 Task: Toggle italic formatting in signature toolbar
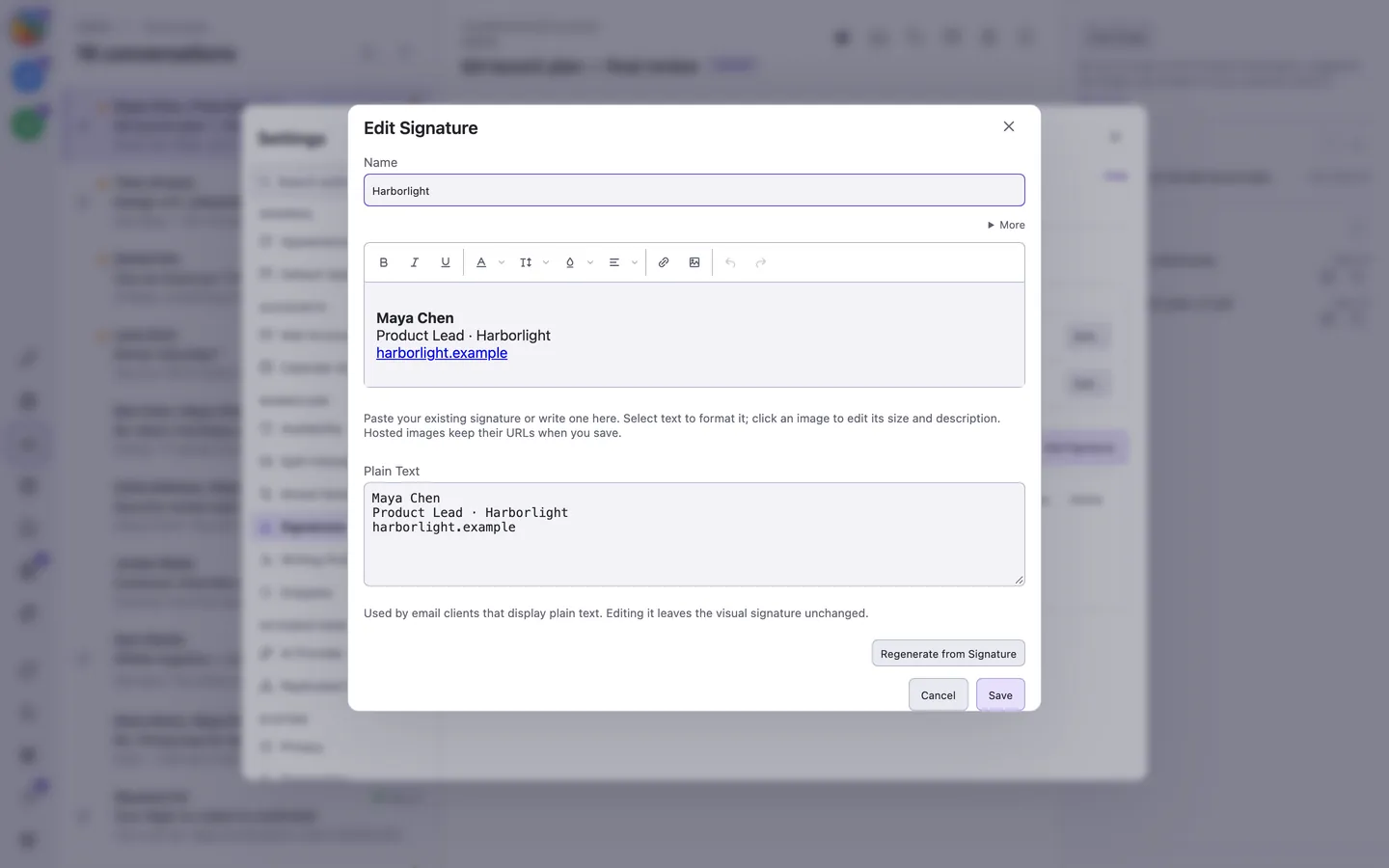click(x=415, y=262)
